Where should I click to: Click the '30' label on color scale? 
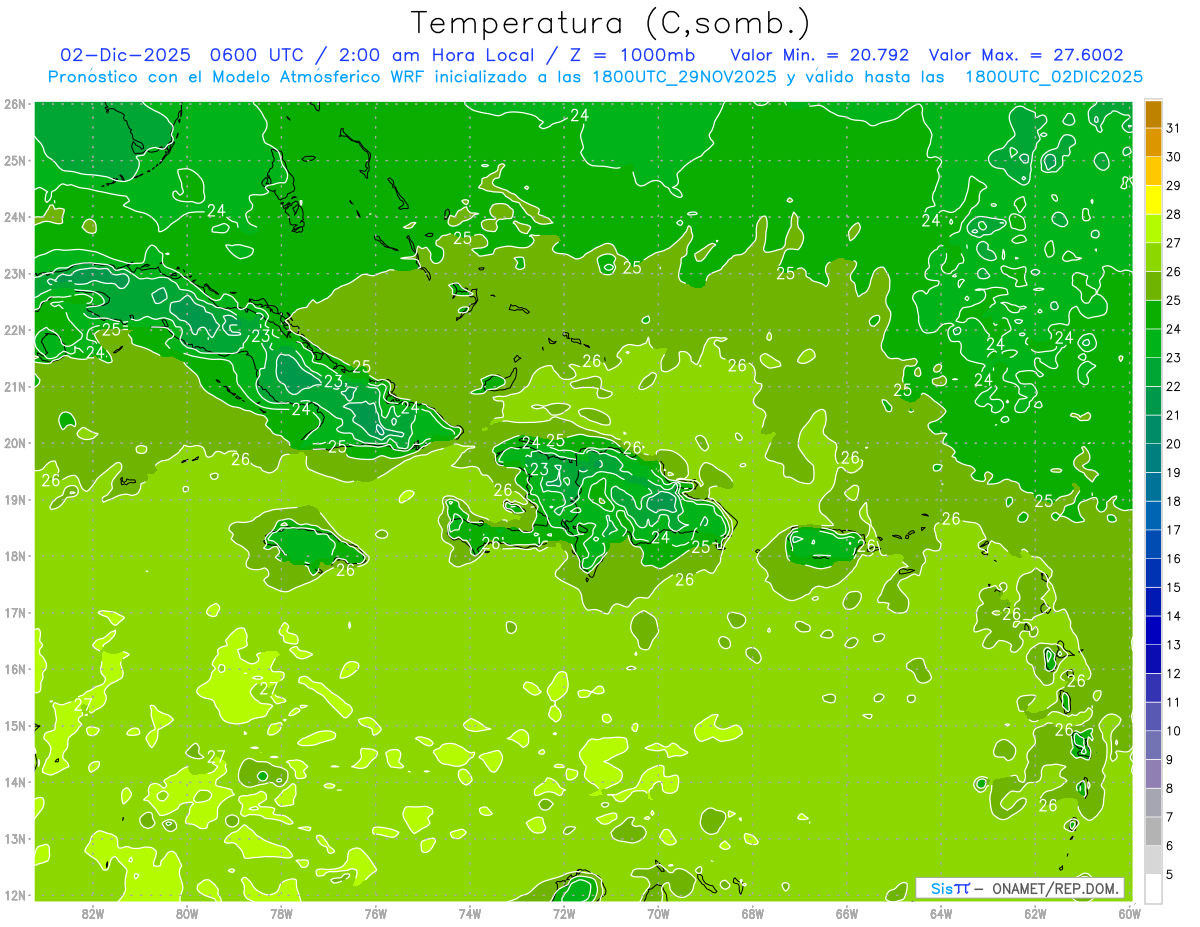coord(1173,157)
